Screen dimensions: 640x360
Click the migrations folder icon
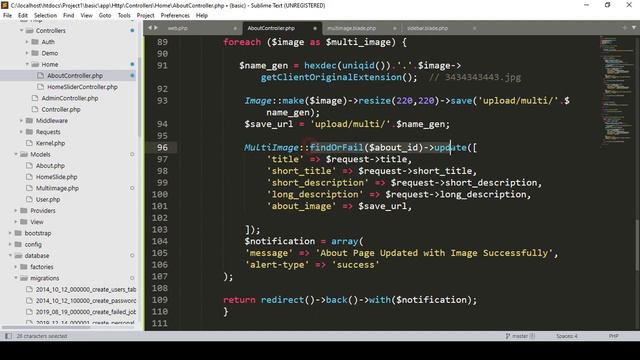coord(24,278)
